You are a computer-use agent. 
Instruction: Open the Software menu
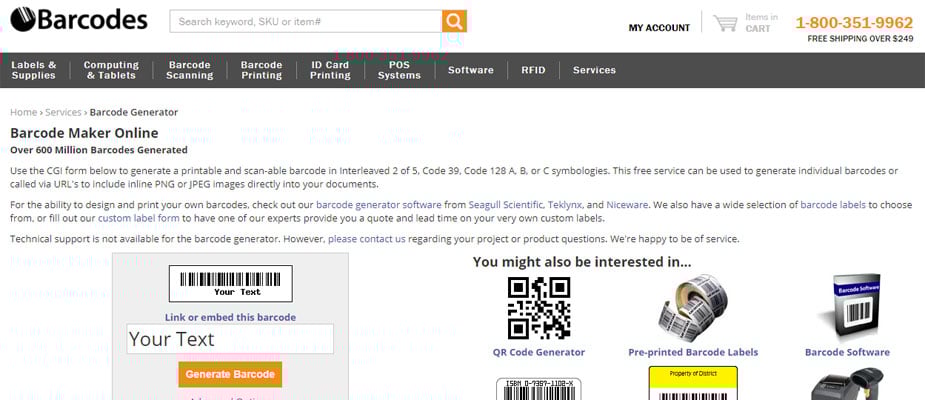[x=471, y=70]
